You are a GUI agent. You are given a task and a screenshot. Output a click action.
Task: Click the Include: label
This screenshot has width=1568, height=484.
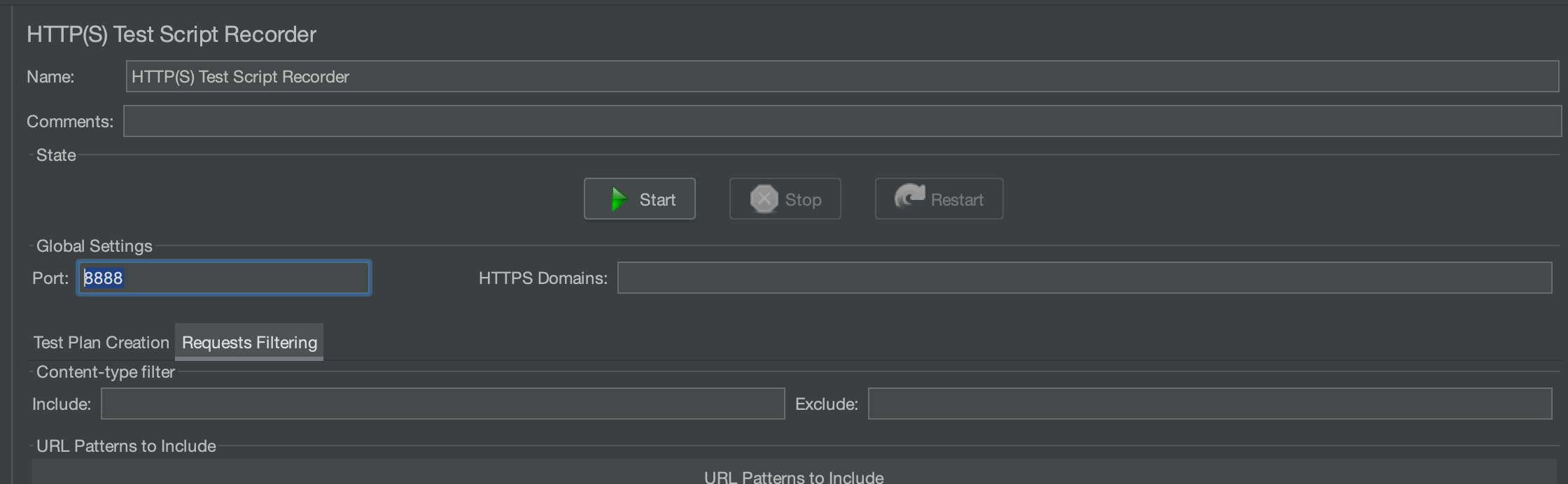62,404
